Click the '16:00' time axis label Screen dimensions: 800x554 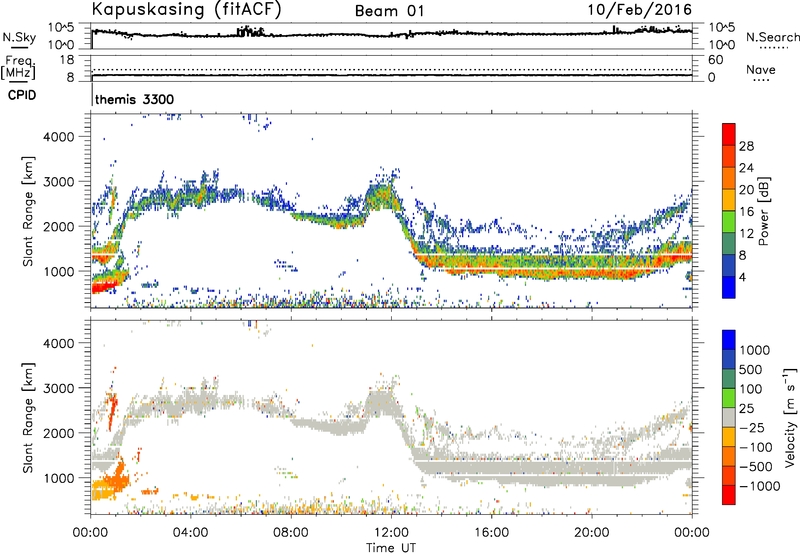click(491, 533)
